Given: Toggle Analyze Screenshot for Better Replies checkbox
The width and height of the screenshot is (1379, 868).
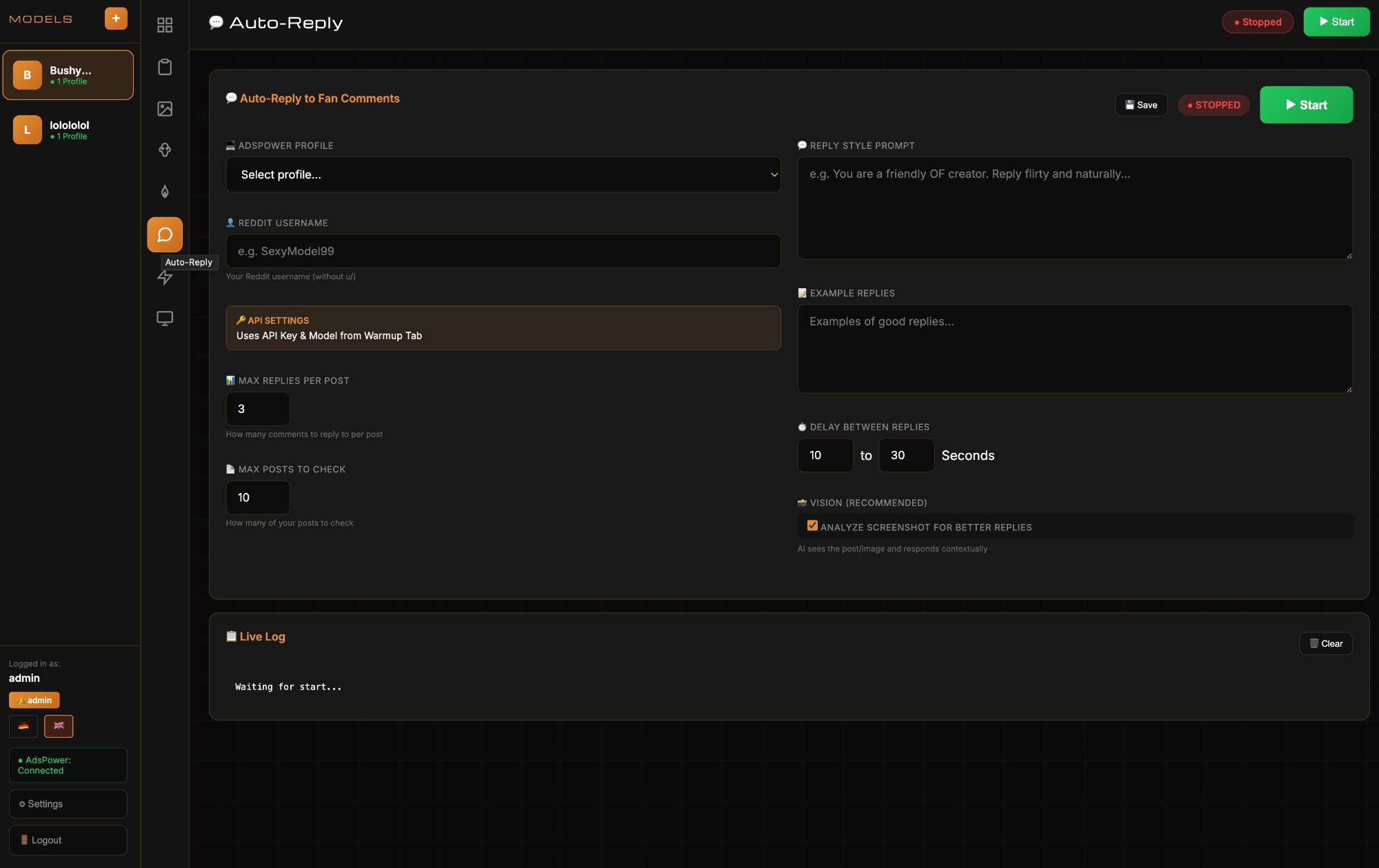Looking at the screenshot, I should (812, 526).
